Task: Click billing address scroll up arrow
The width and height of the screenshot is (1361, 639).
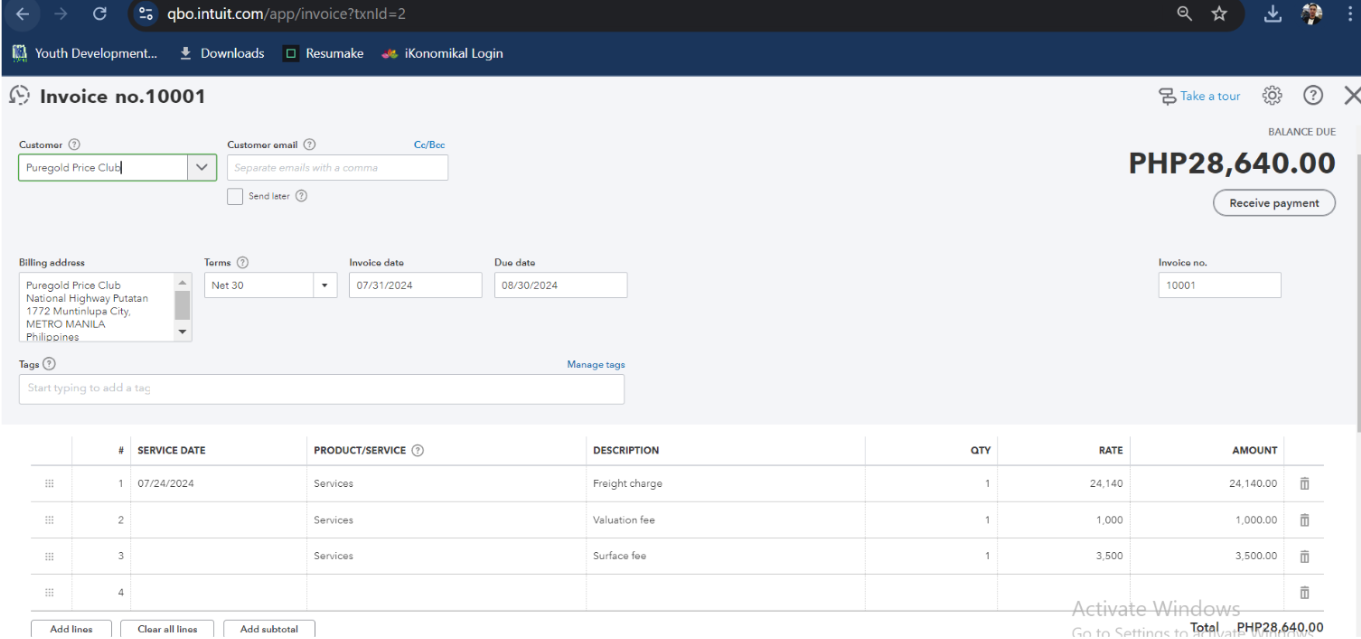Action: [x=182, y=281]
